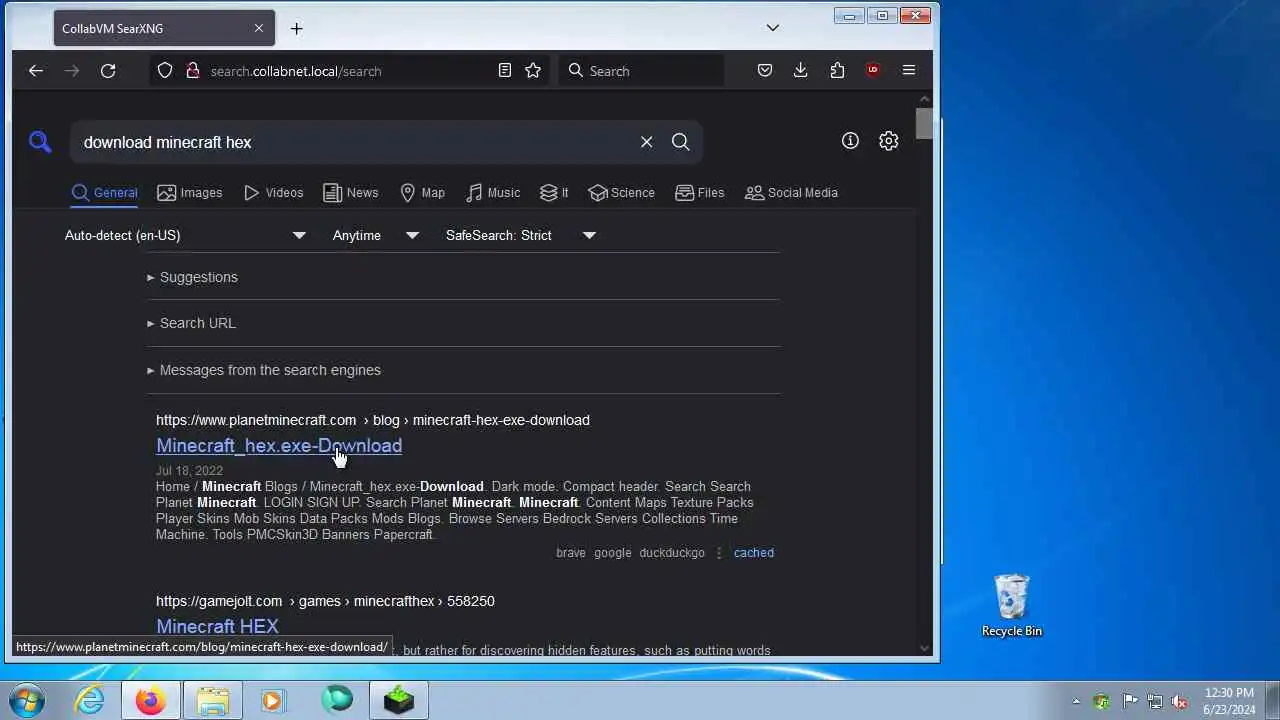Open the Anytime time range dropdown

375,235
